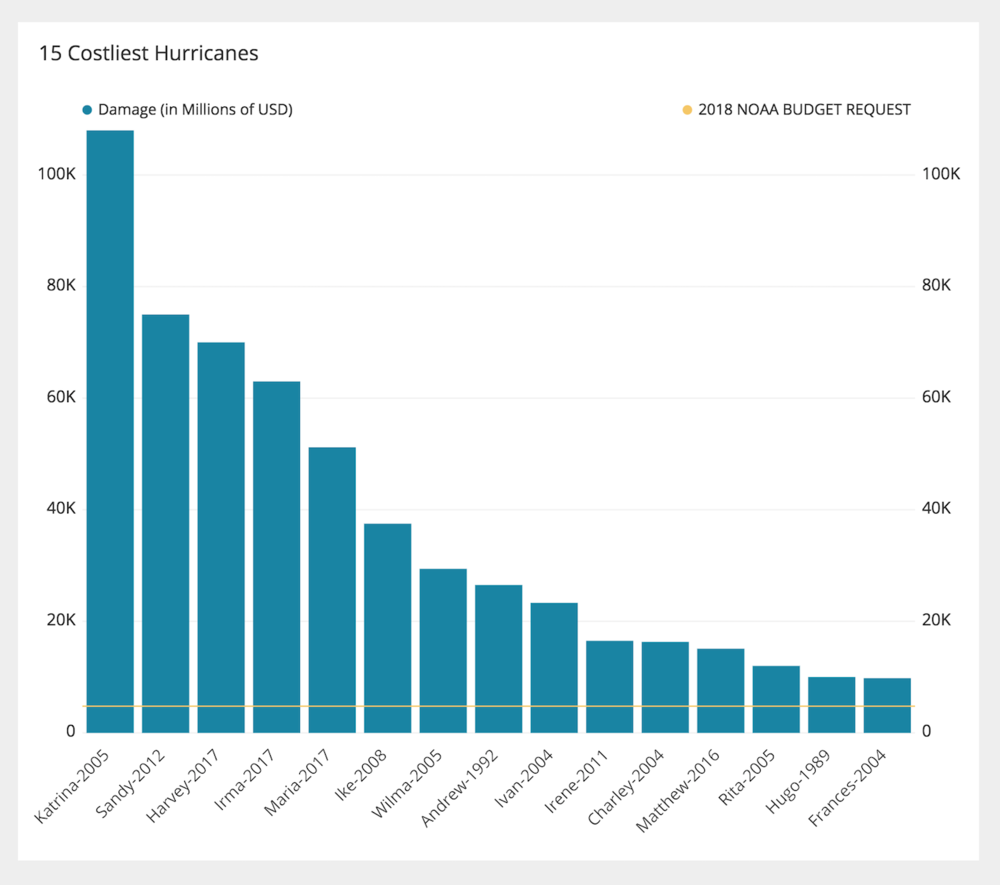Toggle the 2018 NOAA BUDGET REQUEST legend
Viewport: 1000px width, 885px height.
[797, 110]
